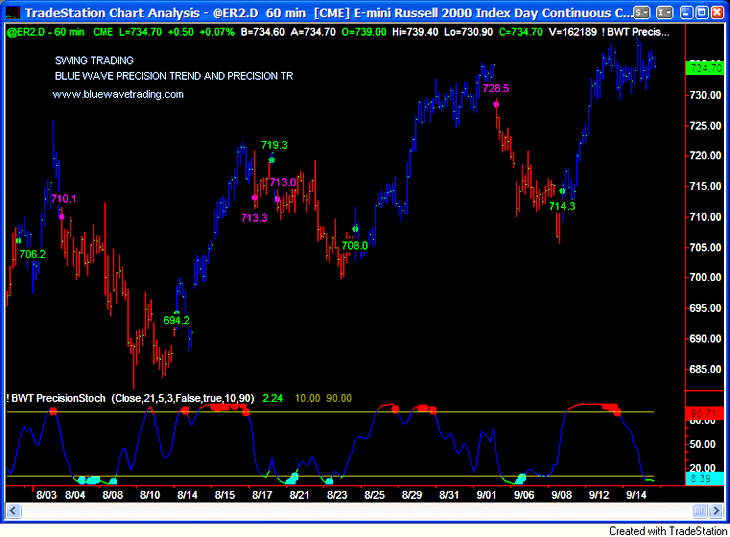This screenshot has width=730, height=537.
Task: Click the TradeStation chart window icon
Action: [13, 13]
